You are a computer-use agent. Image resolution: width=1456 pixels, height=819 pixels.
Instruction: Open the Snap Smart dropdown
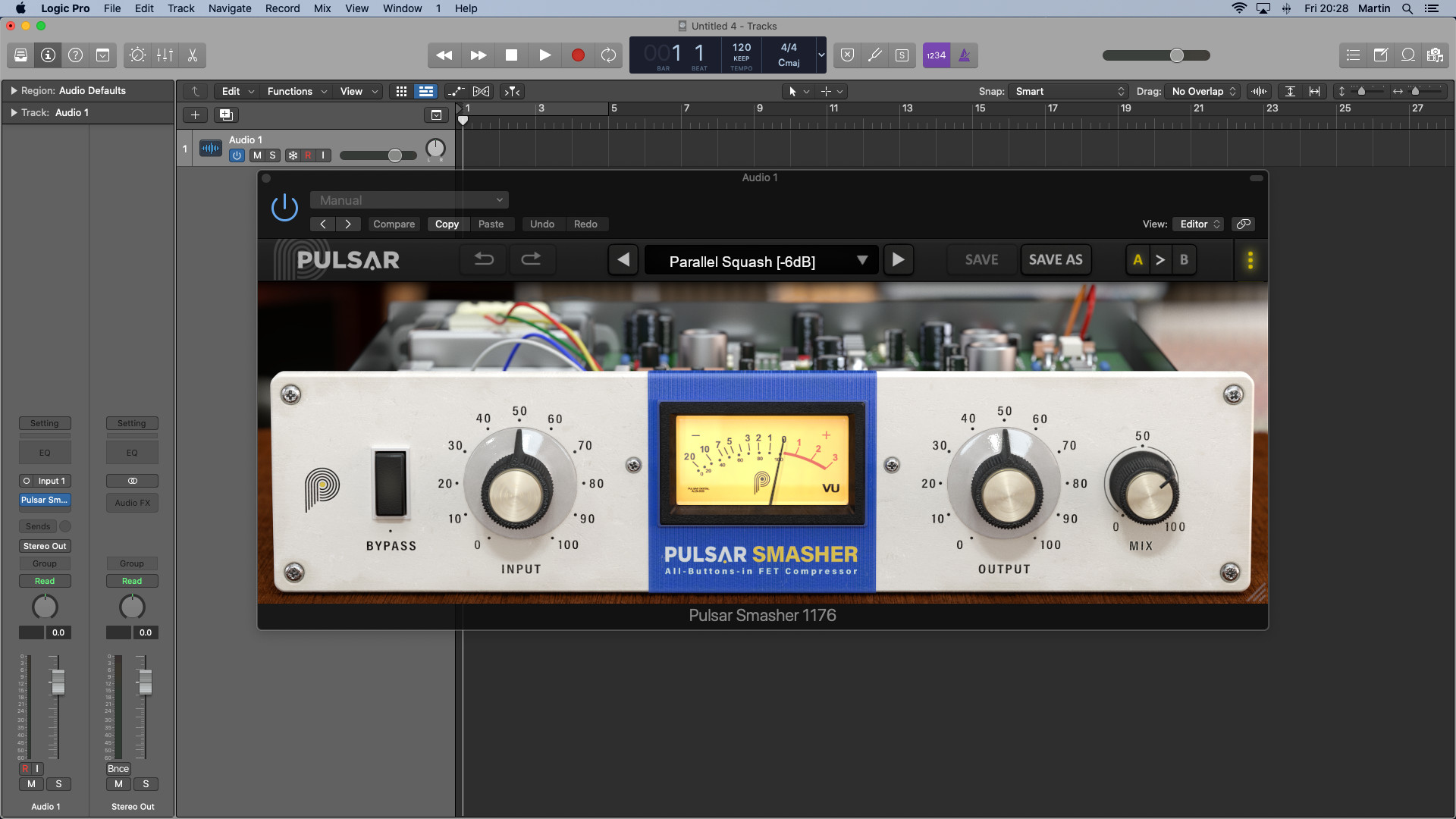click(x=1068, y=91)
